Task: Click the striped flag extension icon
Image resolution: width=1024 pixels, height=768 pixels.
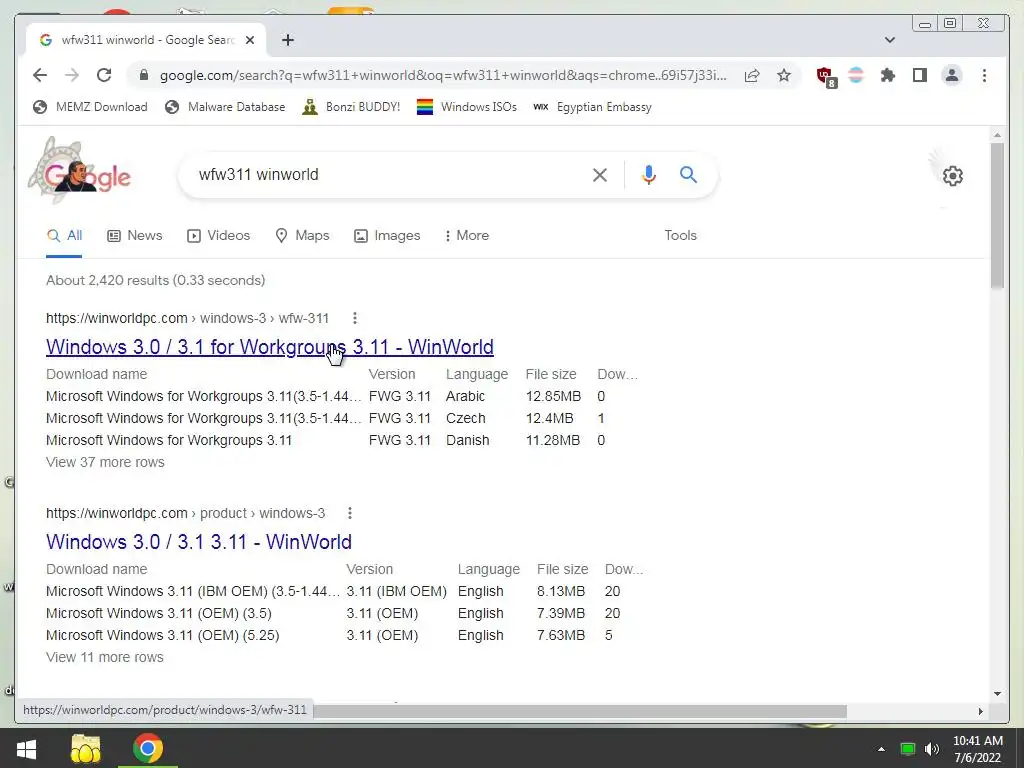Action: [x=856, y=75]
